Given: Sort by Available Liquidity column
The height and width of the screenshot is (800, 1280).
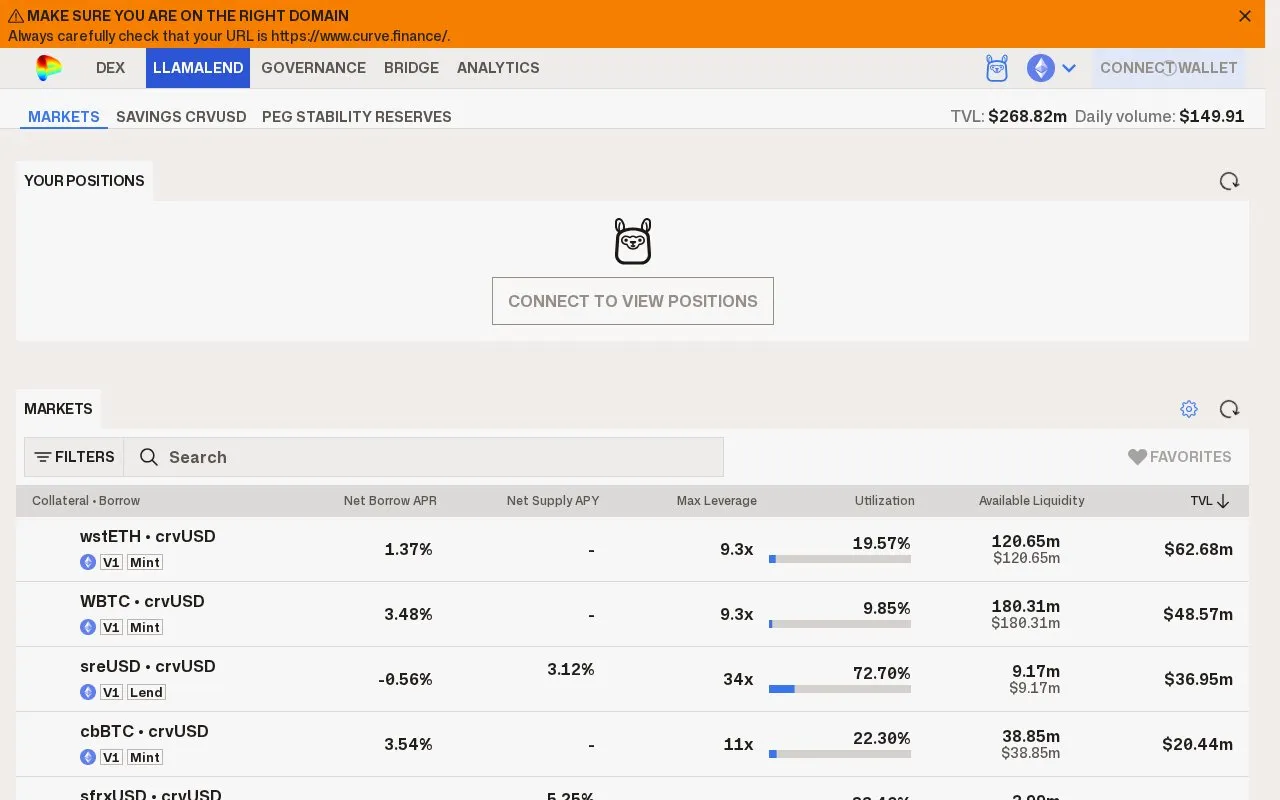Looking at the screenshot, I should click(x=1031, y=501).
